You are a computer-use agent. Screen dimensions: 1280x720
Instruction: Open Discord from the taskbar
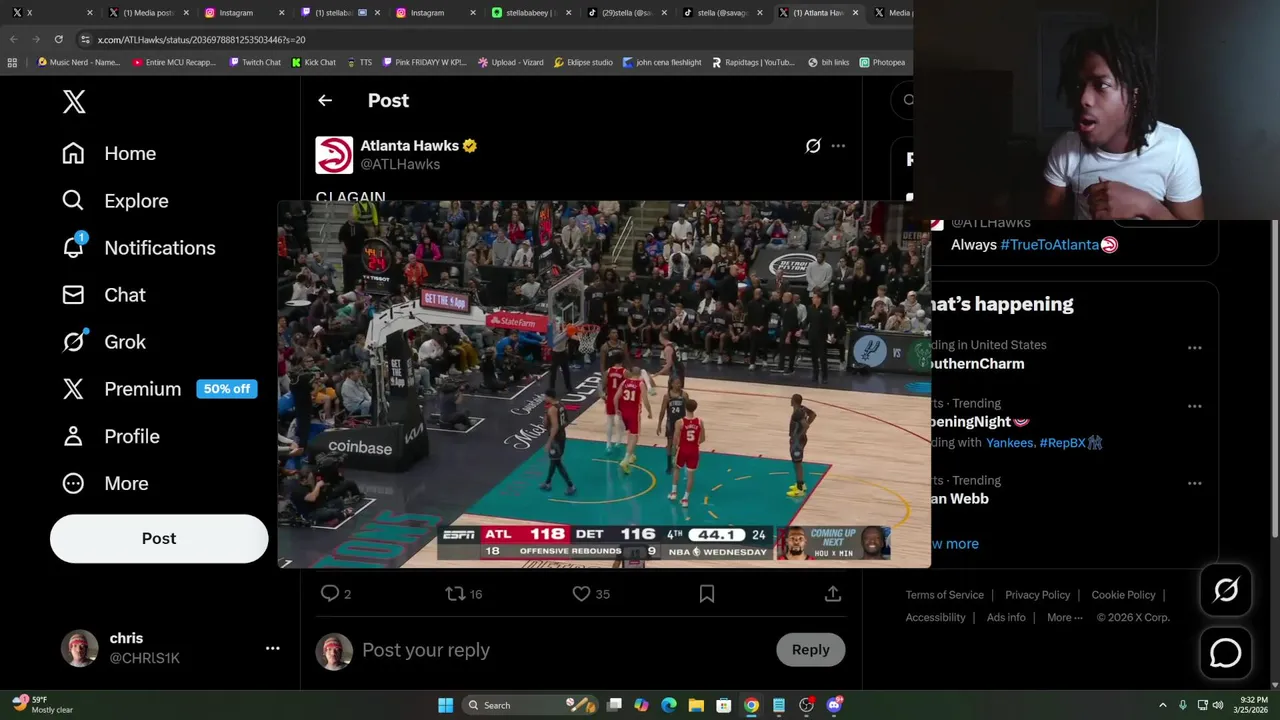(833, 705)
